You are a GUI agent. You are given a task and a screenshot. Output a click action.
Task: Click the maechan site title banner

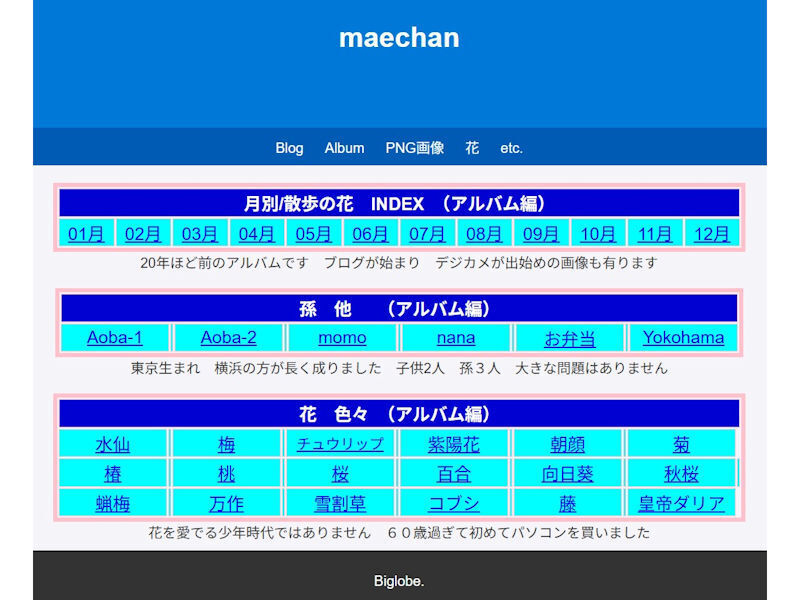click(x=400, y=38)
